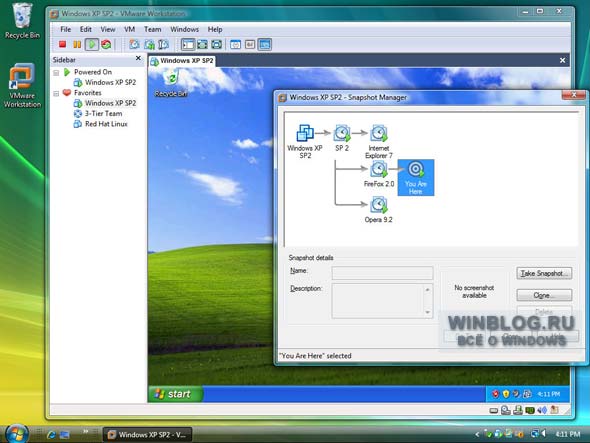Click the XP start button
The width and height of the screenshot is (590, 443).
point(175,394)
